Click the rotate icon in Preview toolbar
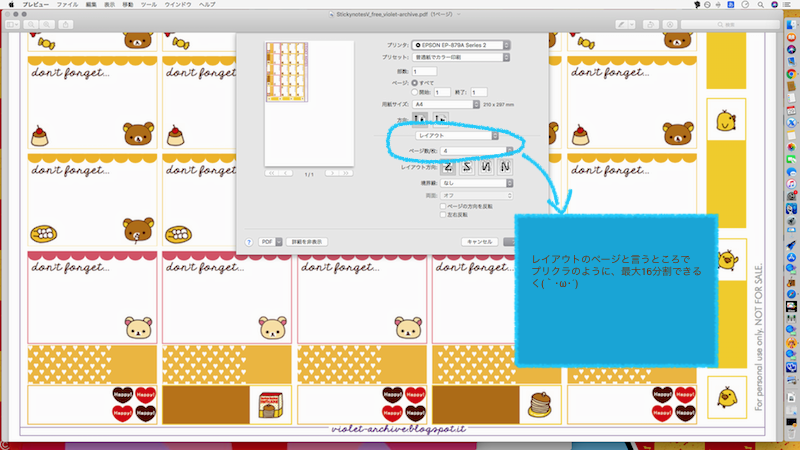This screenshot has width=800, height=450. pos(651,24)
